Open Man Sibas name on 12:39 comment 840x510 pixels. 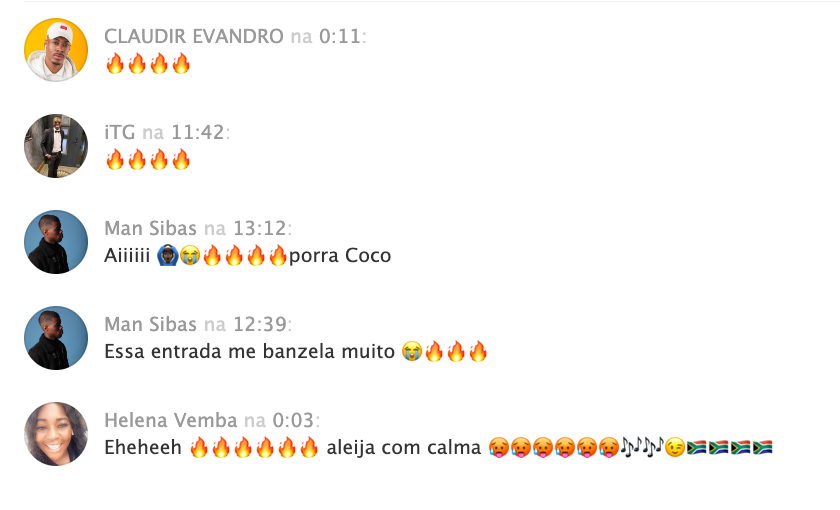(151, 324)
